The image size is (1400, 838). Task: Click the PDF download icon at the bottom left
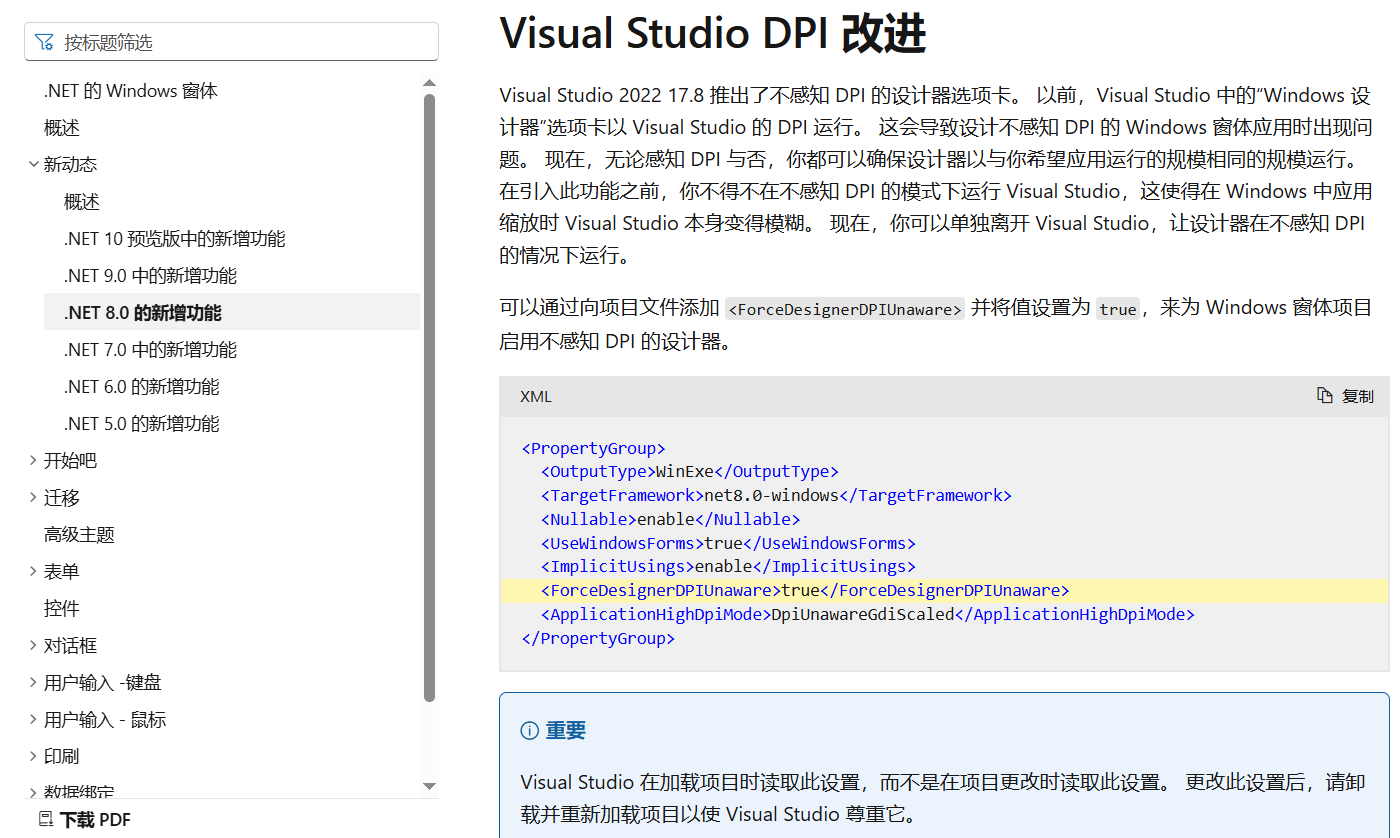(46, 819)
